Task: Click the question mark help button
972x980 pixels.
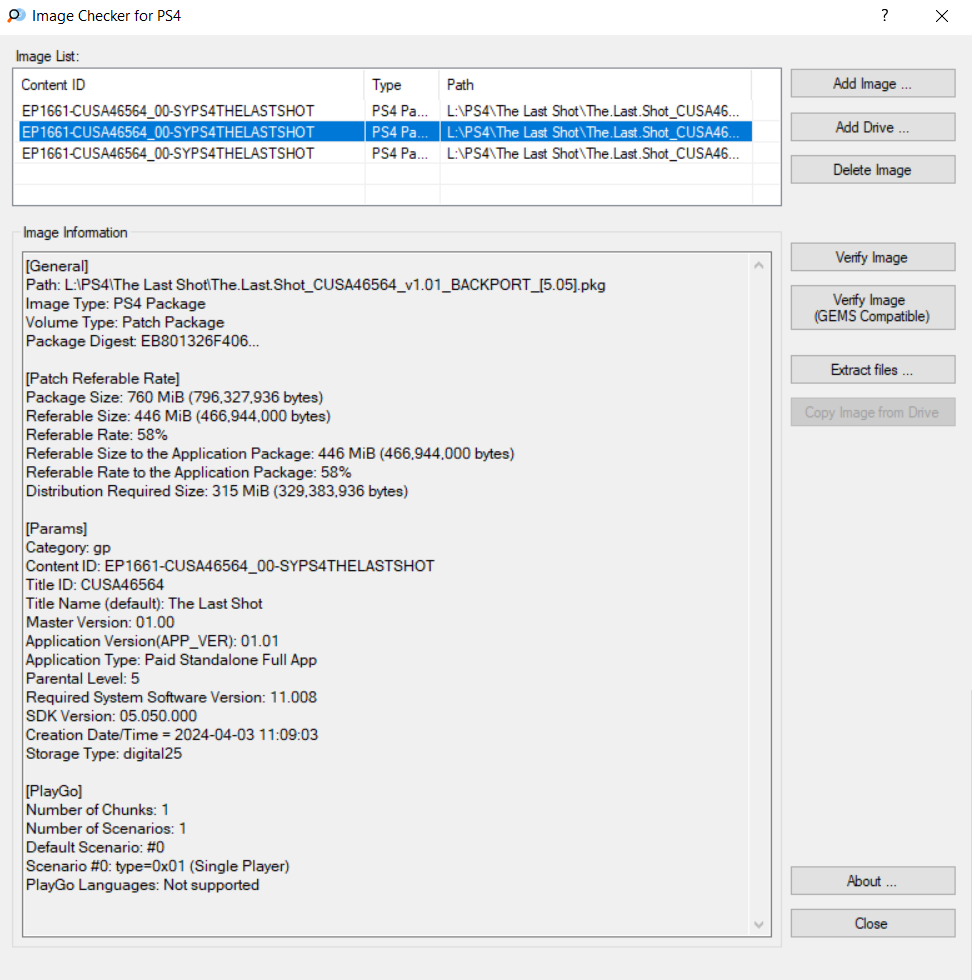Action: (x=884, y=16)
